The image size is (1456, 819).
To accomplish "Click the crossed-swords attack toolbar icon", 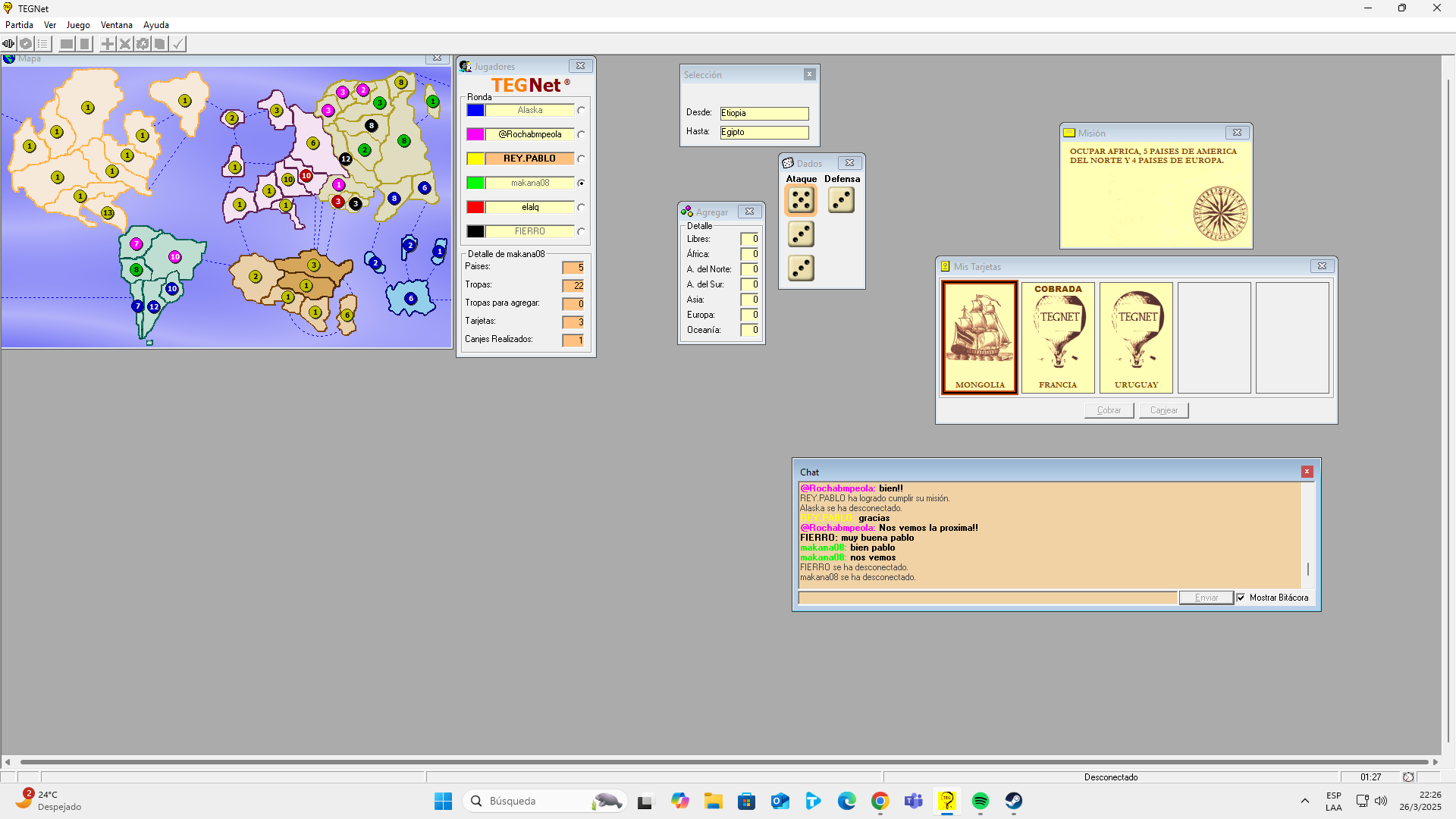I will [x=125, y=44].
